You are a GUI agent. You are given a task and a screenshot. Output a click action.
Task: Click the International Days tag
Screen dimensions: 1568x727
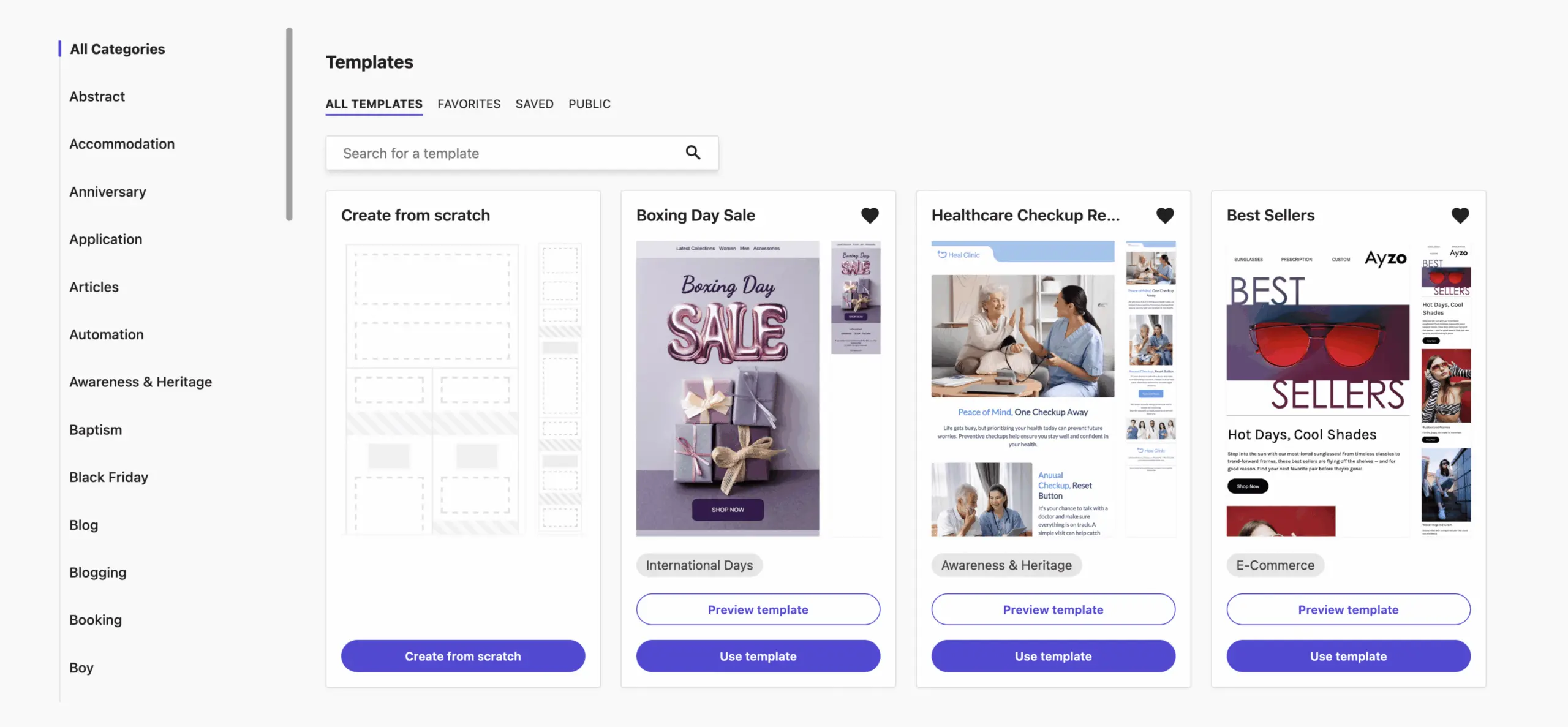coord(699,565)
